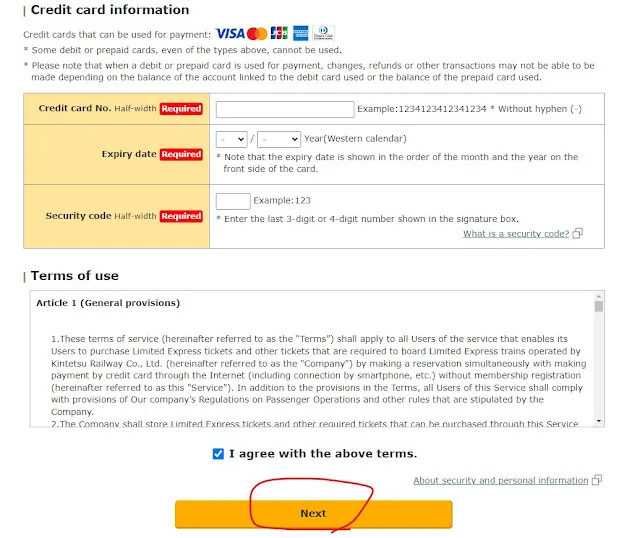The image size is (640, 538).
Task: Click the American Express logo
Action: 301,34
